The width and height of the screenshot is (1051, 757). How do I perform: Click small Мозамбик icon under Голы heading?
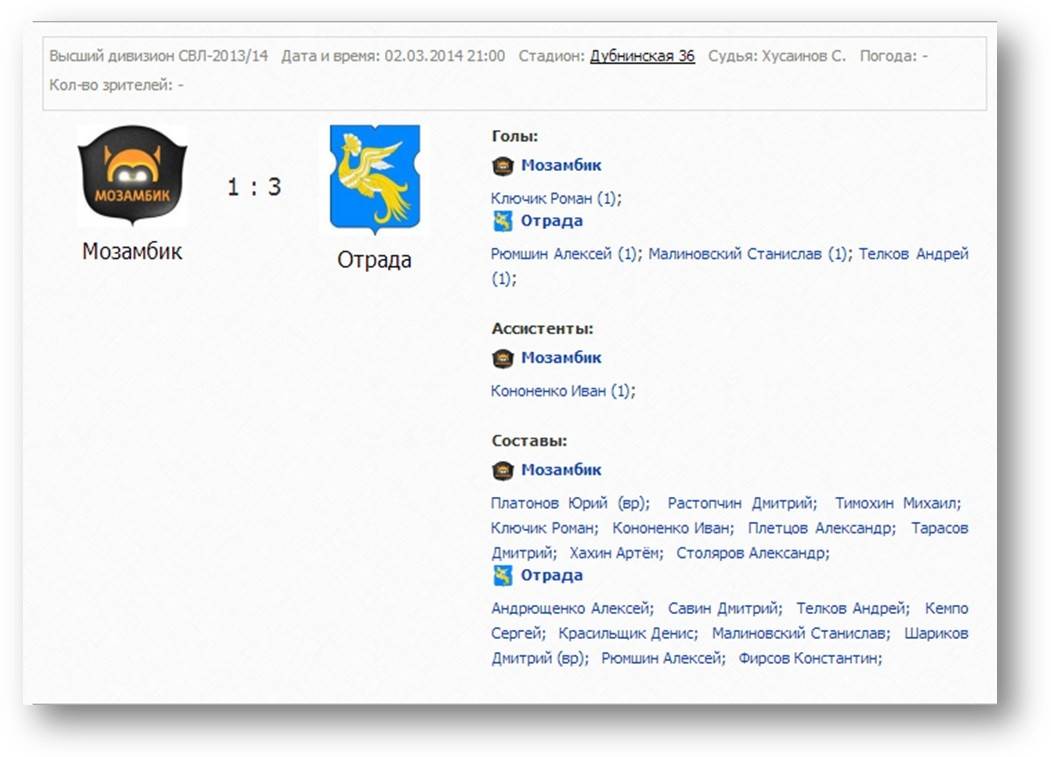503,166
